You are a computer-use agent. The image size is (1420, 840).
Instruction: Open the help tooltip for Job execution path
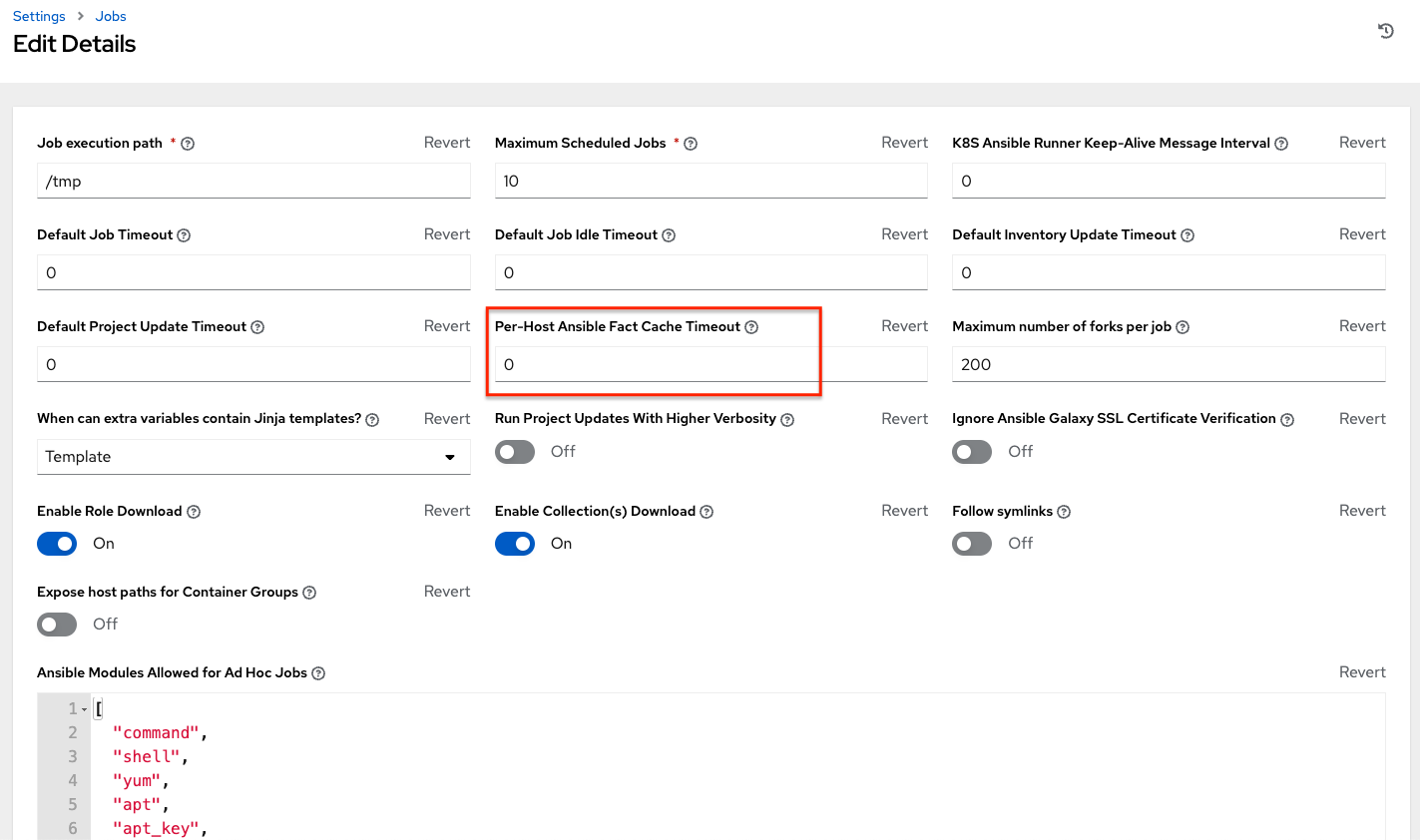click(x=188, y=143)
